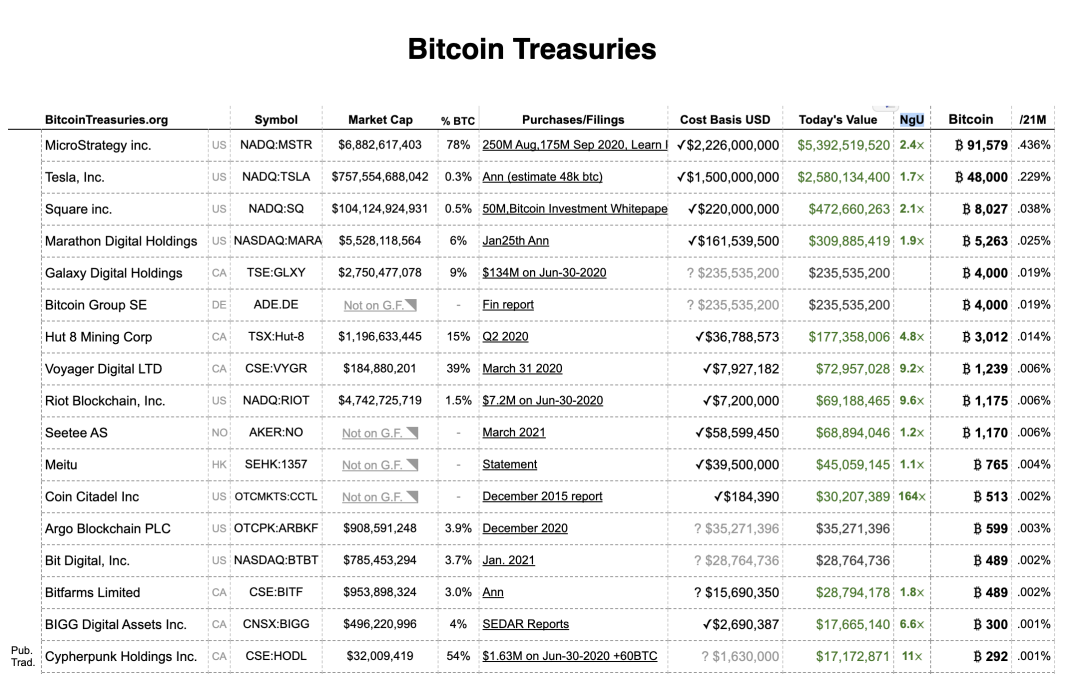Image resolution: width=1080 pixels, height=674 pixels.
Task: Open the dropdown arrow in Bitcoin Group SE's market cap cell
Action: click(413, 305)
